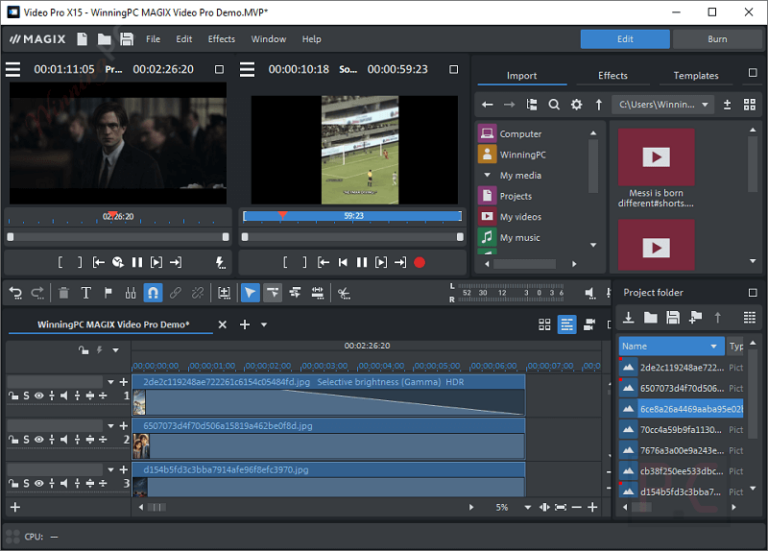Open the Effects menu in menu bar

[221, 39]
